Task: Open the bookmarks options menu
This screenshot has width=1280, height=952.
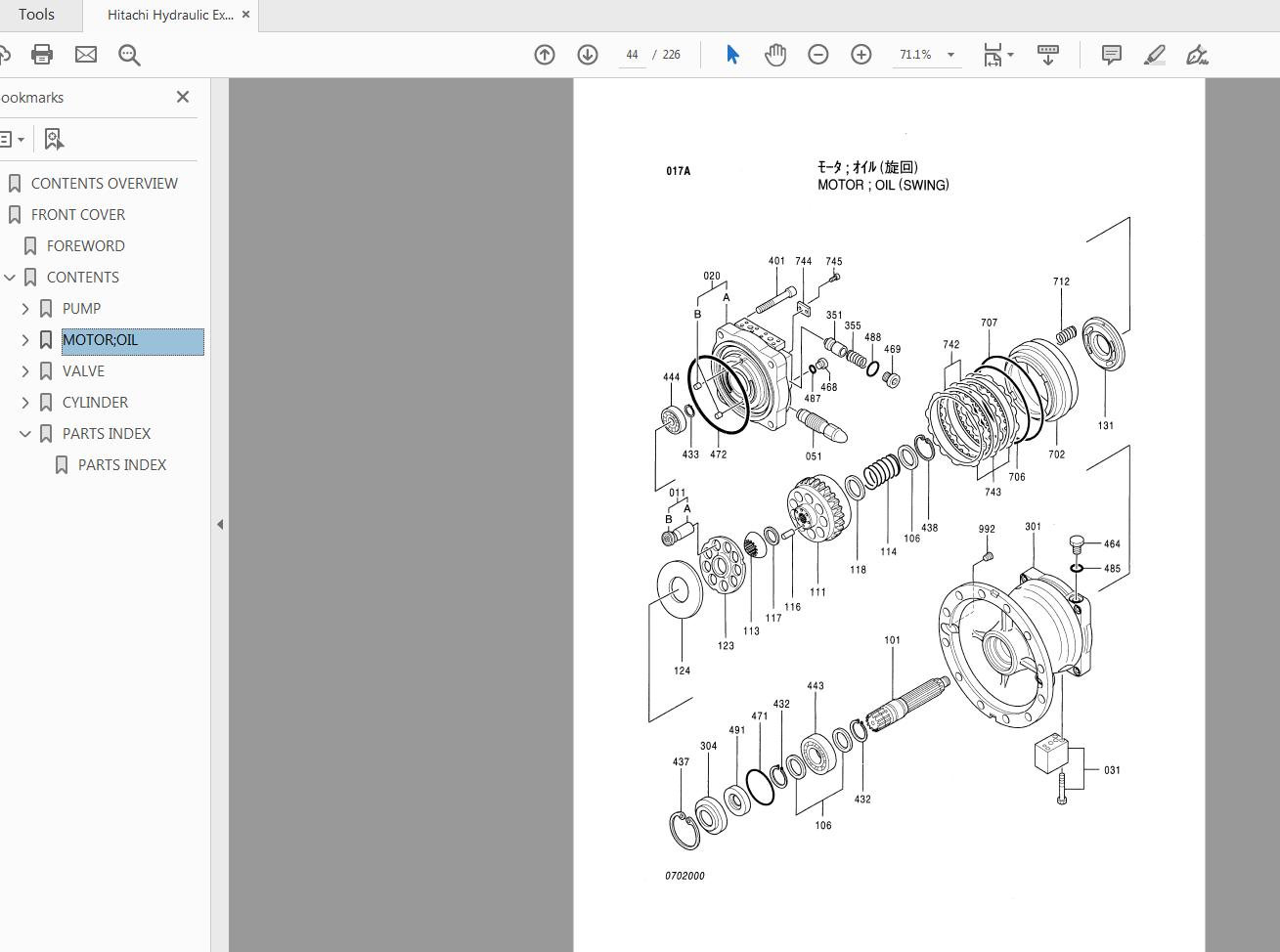Action: tap(15, 138)
